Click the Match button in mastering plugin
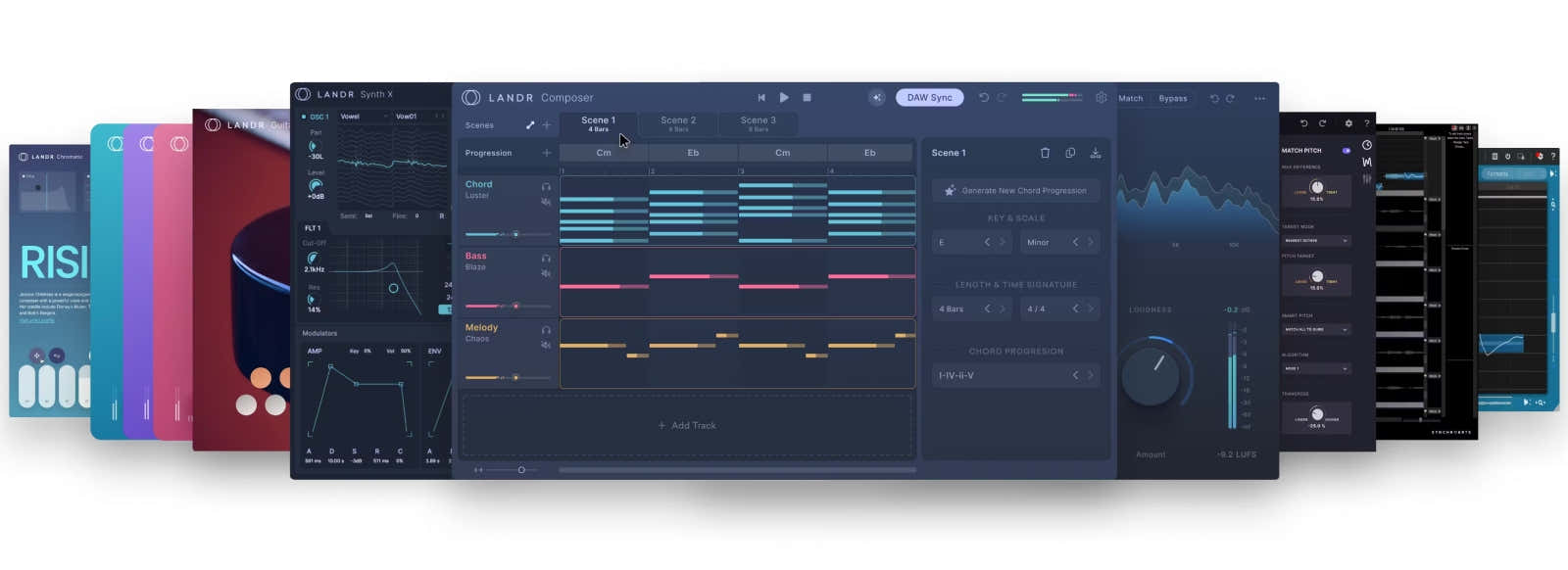 click(x=1131, y=99)
